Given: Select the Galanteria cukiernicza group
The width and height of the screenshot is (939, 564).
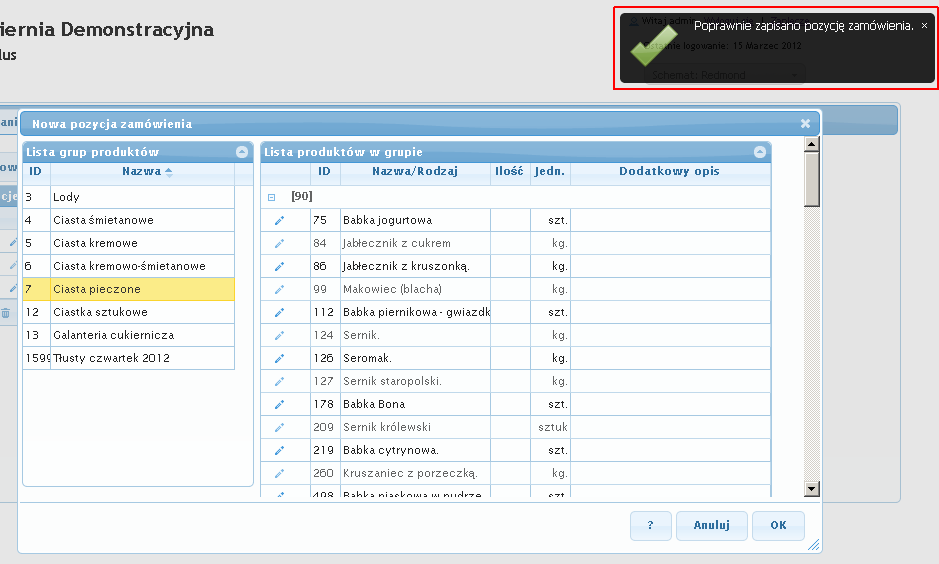Looking at the screenshot, I should (113, 335).
